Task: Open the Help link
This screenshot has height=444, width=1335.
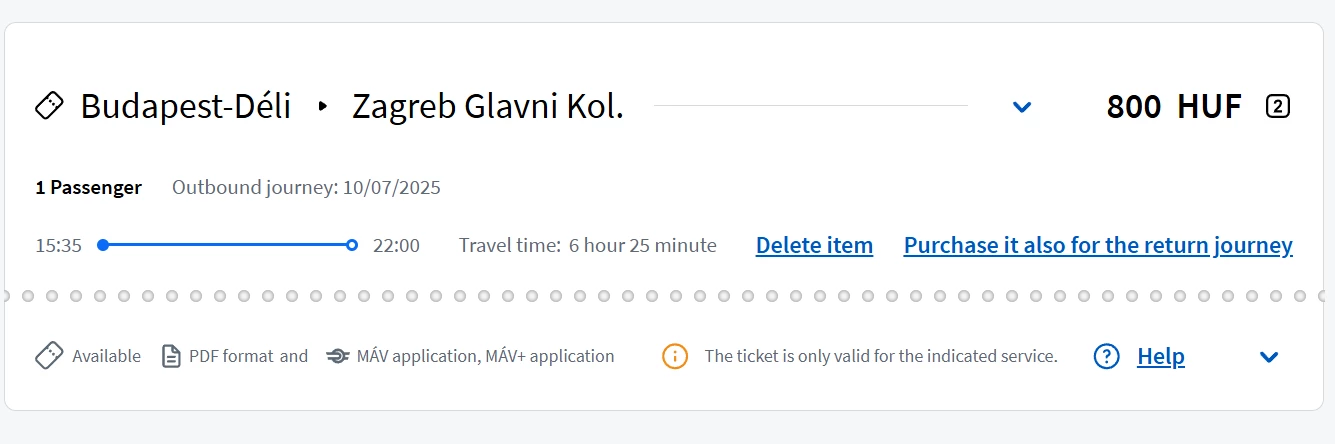Action: [1160, 356]
